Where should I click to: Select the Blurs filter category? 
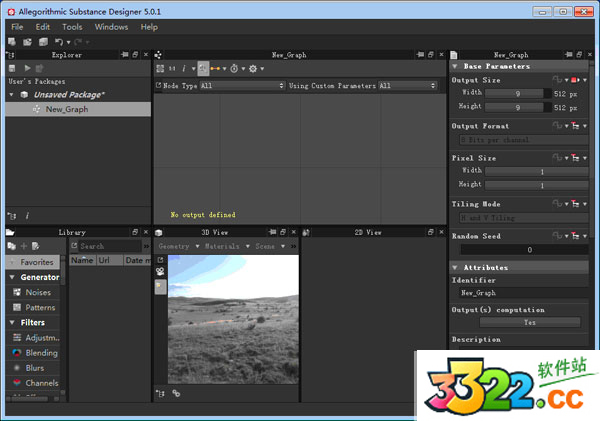click(34, 368)
